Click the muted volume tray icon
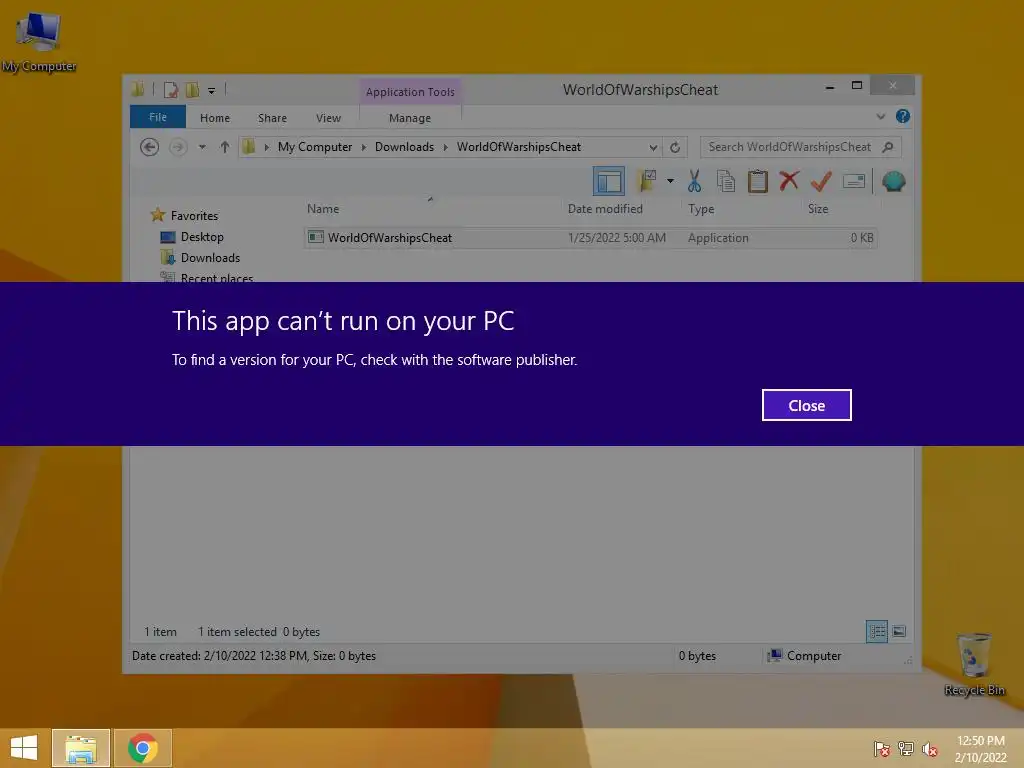Screen dimensions: 1024x768 (929, 748)
